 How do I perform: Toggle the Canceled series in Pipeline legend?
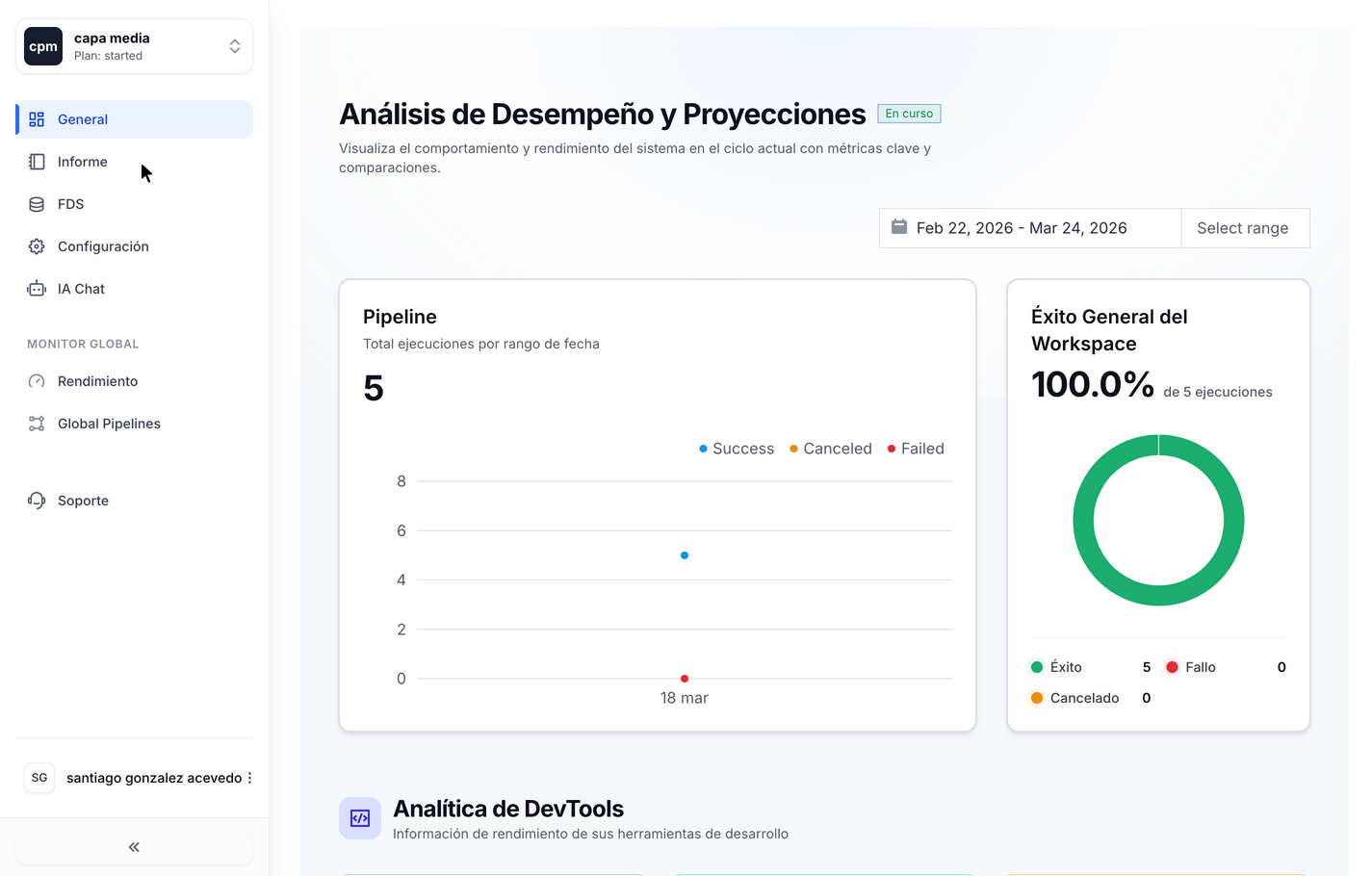click(x=830, y=448)
